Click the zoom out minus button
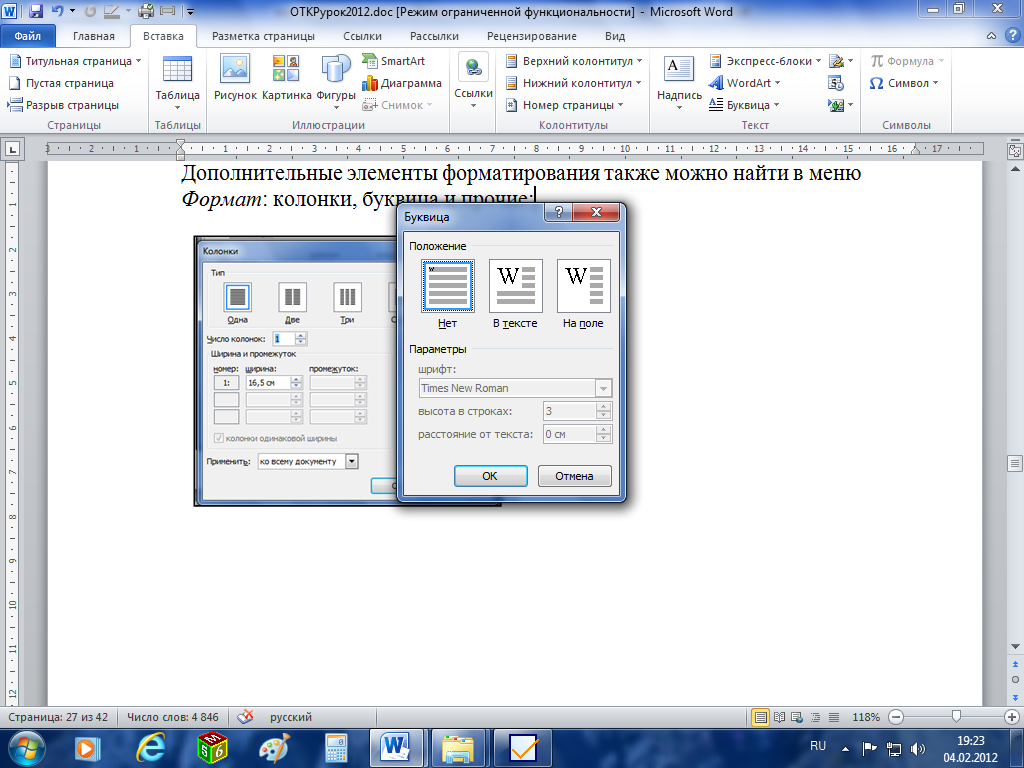This screenshot has width=1024, height=768. 896,717
